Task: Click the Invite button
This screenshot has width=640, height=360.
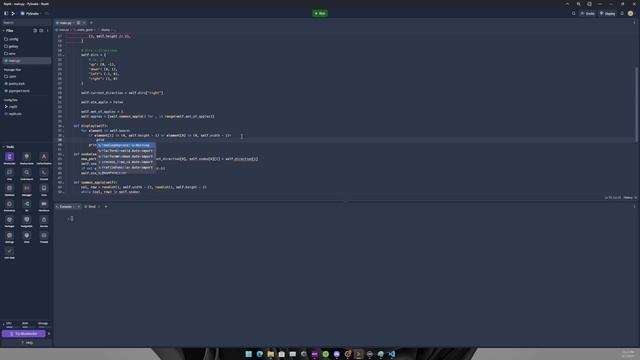Action: pyautogui.click(x=588, y=13)
